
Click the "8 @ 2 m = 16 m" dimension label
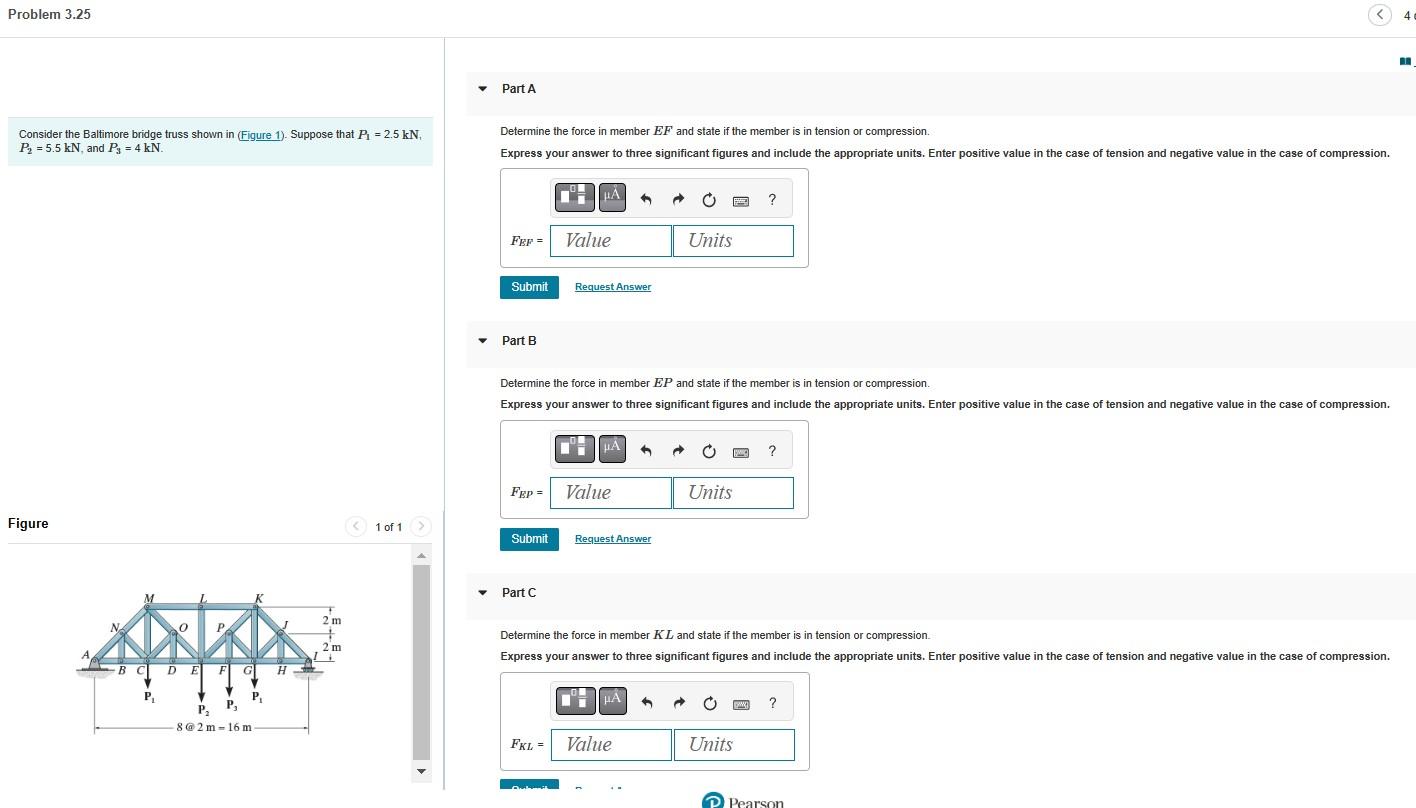[214, 727]
